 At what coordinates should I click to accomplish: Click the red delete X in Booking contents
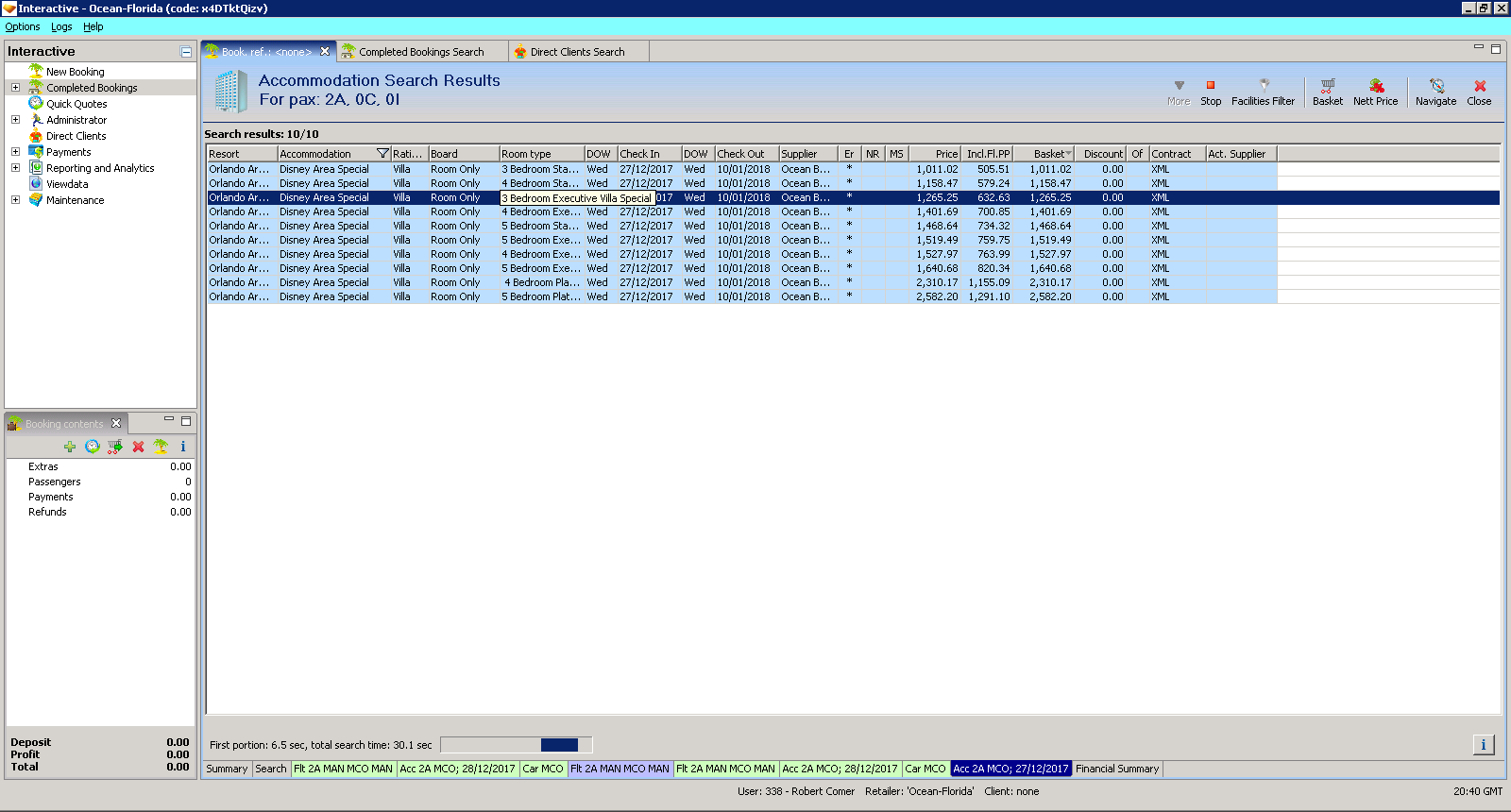tap(138, 447)
